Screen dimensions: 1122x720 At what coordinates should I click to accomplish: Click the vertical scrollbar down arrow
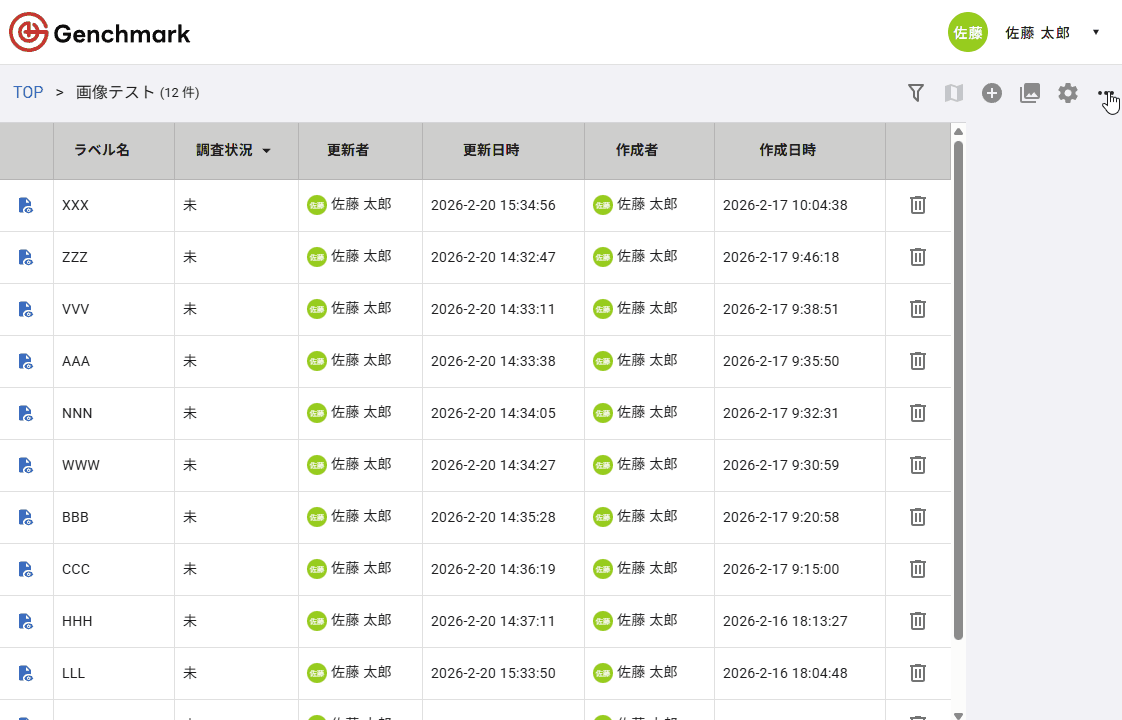pos(958,714)
